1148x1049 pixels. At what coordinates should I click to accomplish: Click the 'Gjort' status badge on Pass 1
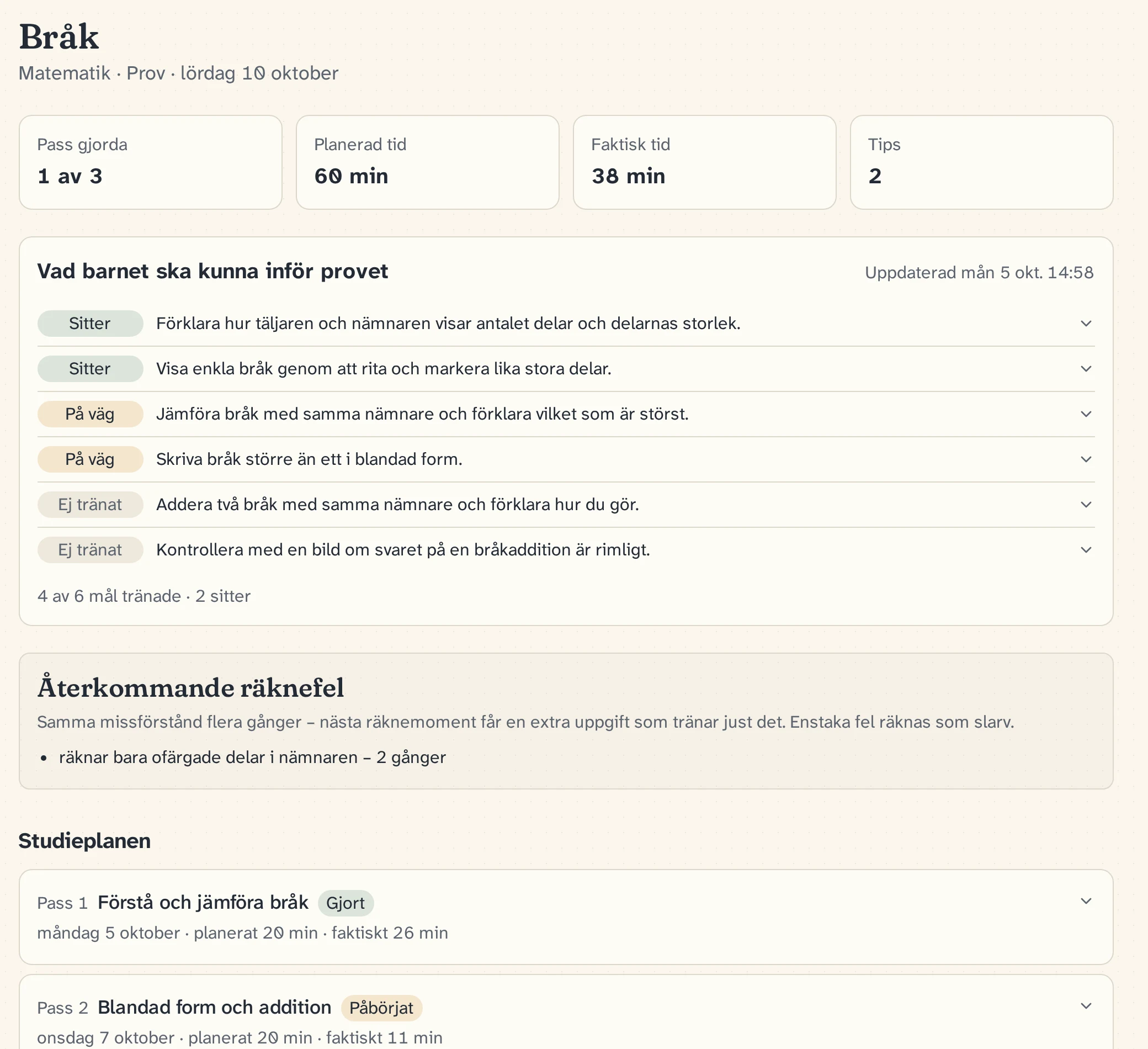tap(346, 903)
